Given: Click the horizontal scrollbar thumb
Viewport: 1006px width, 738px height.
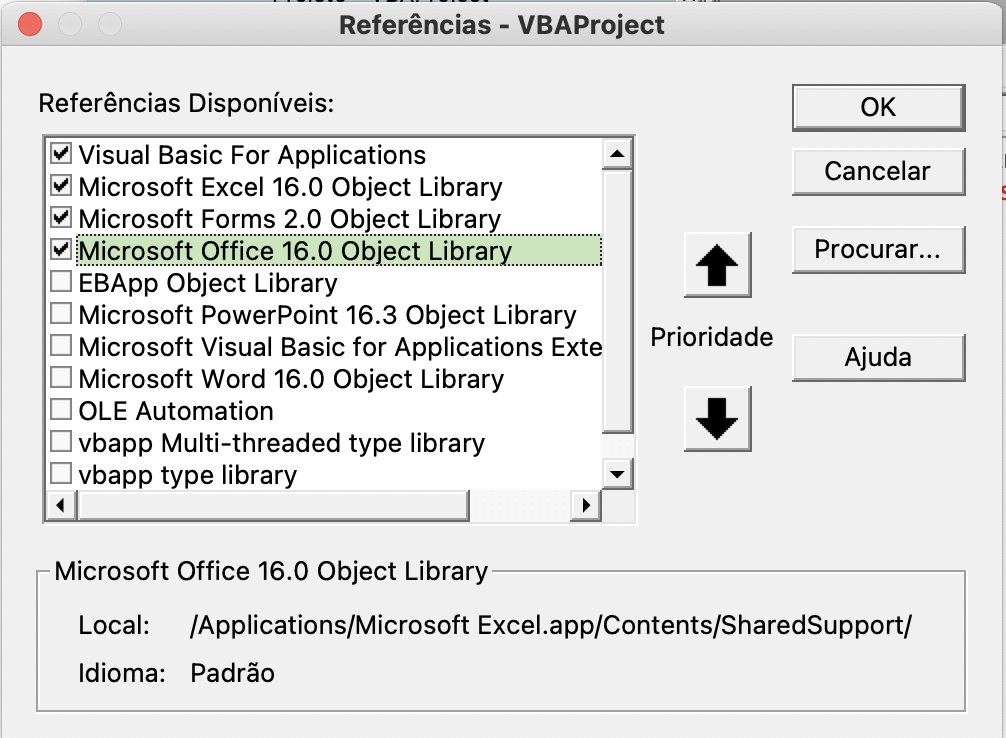Looking at the screenshot, I should 272,506.
